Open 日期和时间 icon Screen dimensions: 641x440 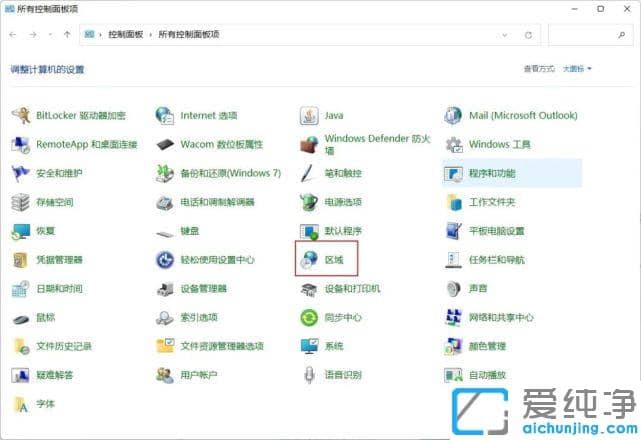pyautogui.click(x=21, y=289)
